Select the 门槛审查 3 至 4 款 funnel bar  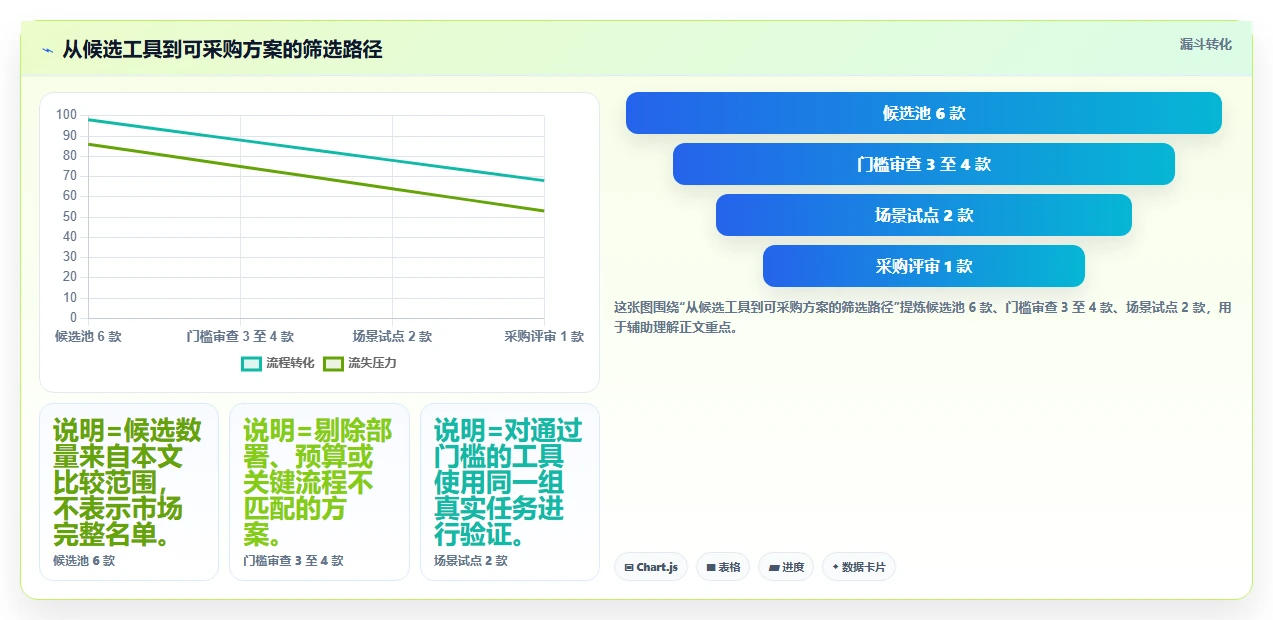click(x=924, y=164)
